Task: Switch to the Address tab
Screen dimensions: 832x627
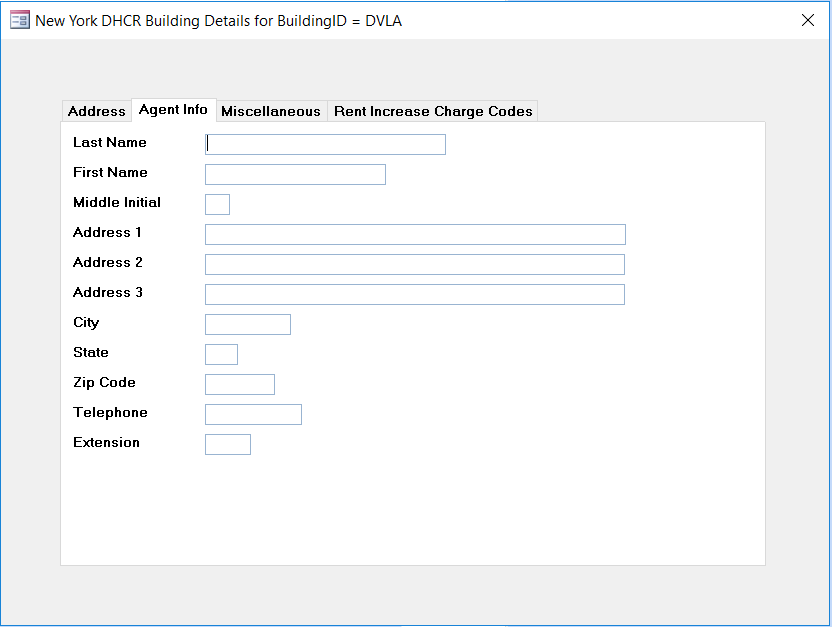Action: pos(97,111)
